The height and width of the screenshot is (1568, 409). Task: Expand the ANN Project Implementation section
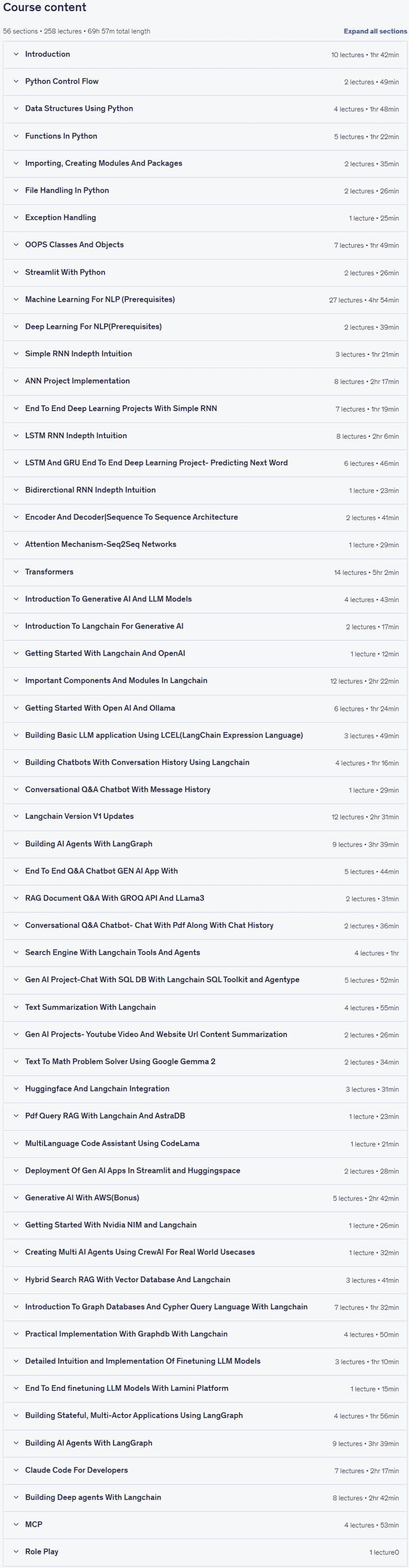[x=205, y=381]
